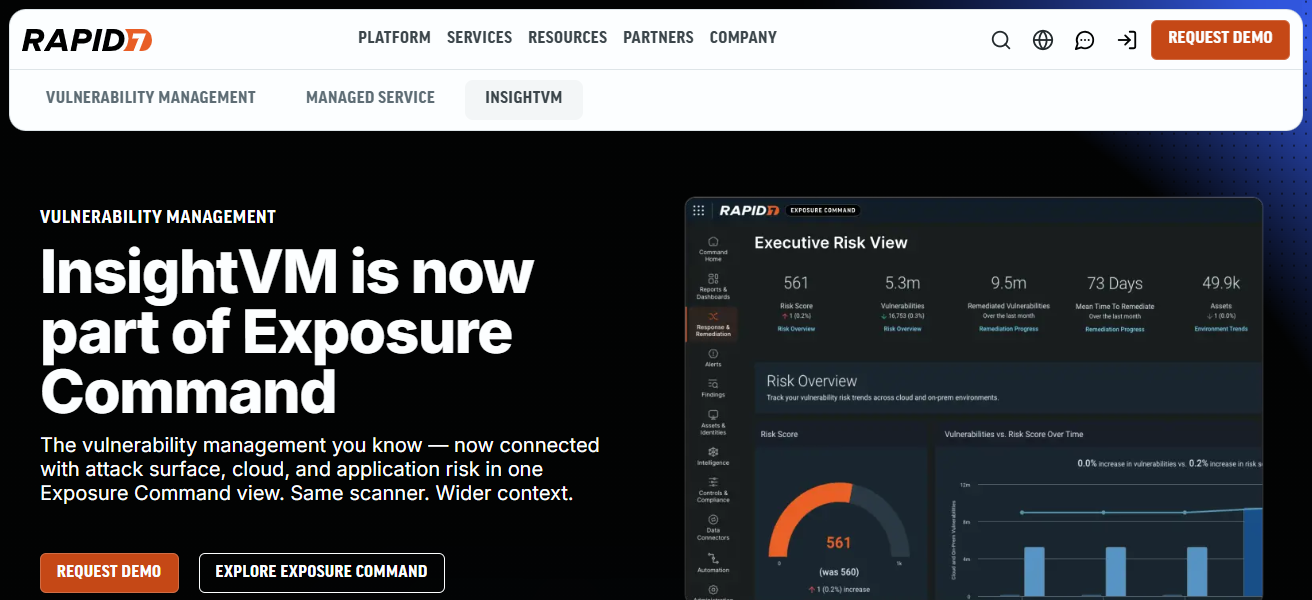1312x600 pixels.
Task: Open Risk Overview link under Vulnerabilities stat
Action: click(x=902, y=328)
